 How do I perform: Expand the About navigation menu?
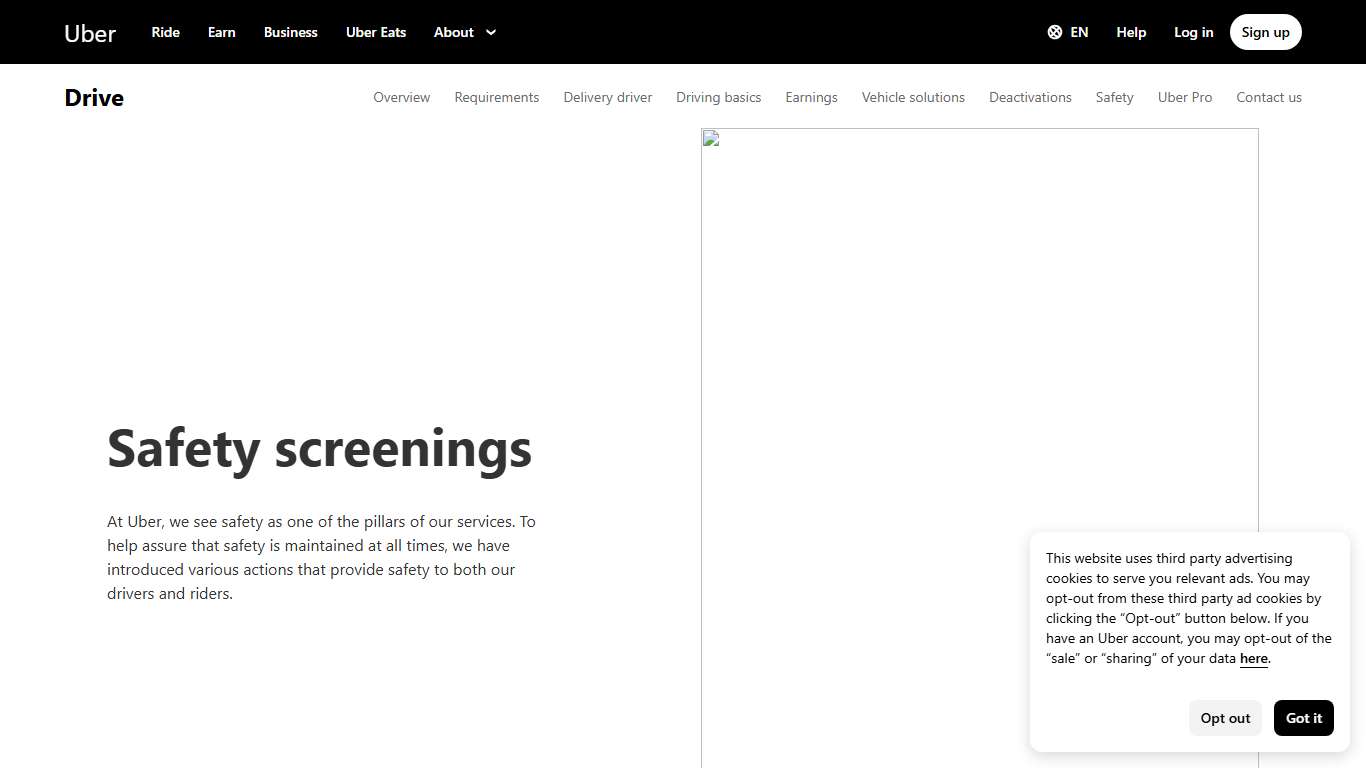(454, 32)
